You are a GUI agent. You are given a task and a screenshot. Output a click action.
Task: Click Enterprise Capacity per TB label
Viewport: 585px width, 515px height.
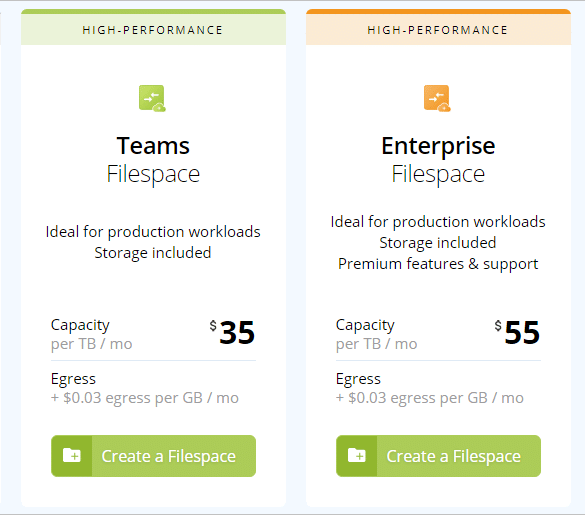(376, 334)
